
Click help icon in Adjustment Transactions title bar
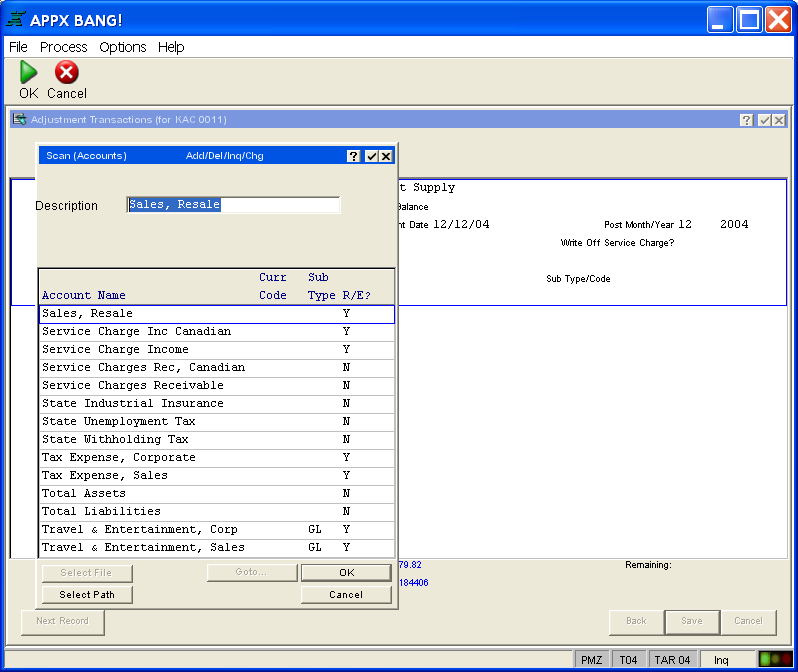tap(746, 120)
